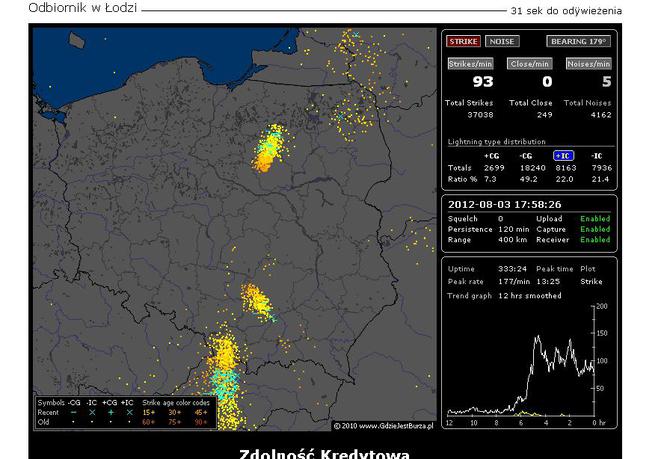Click the +CG column header
Viewport: 664px width, 459px height.
[x=491, y=156]
